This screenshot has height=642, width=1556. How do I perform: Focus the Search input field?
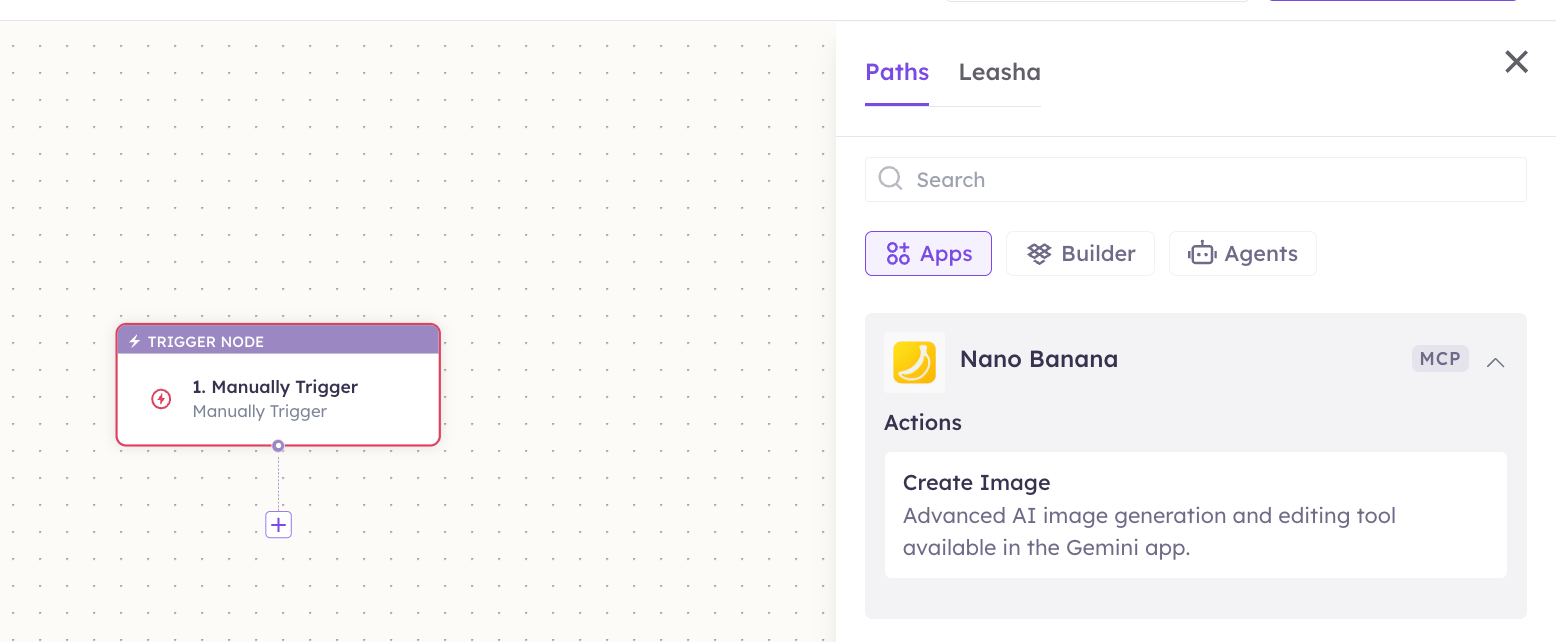click(1195, 179)
